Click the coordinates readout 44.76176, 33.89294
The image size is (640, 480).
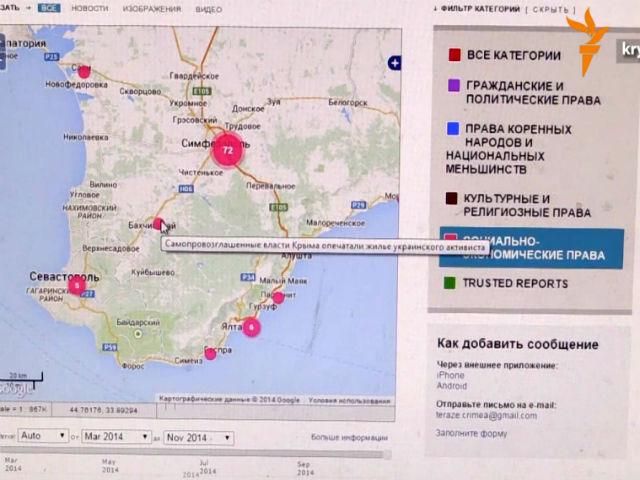click(104, 410)
